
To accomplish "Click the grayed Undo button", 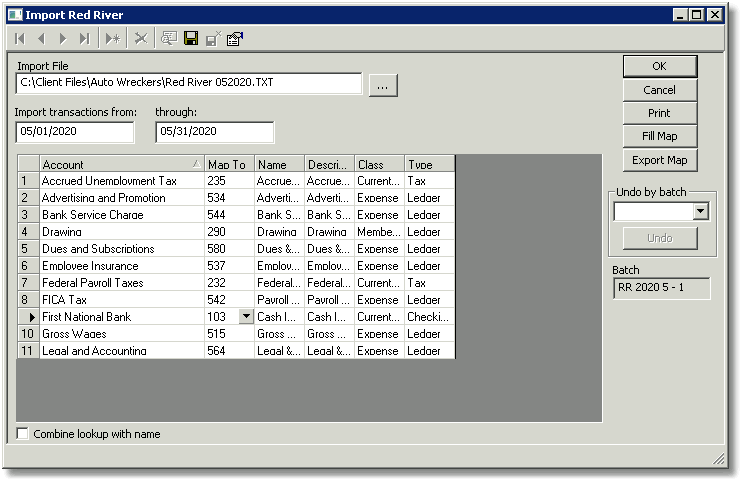I will [x=660, y=238].
